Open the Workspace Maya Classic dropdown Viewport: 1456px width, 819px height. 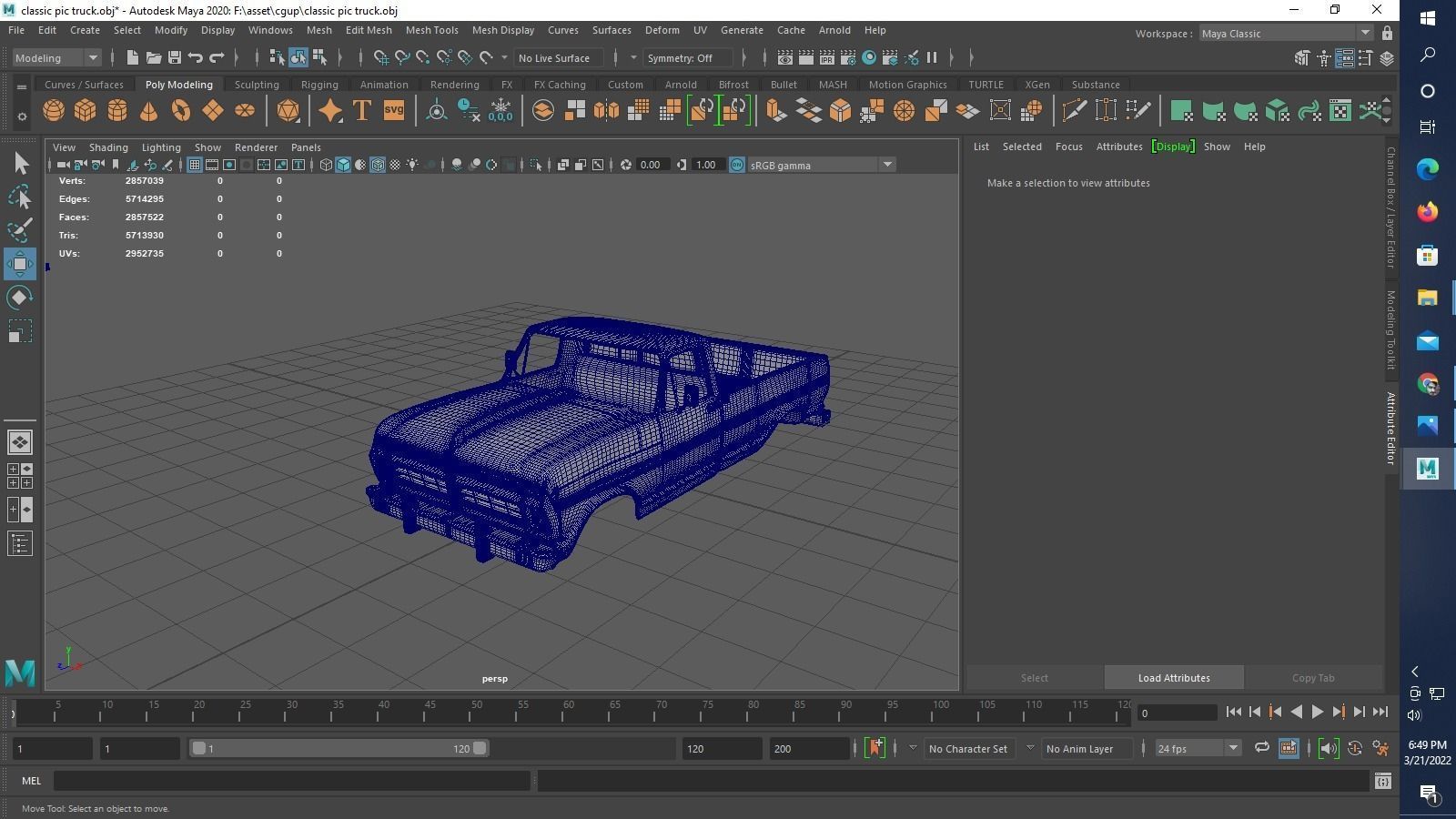(x=1286, y=34)
